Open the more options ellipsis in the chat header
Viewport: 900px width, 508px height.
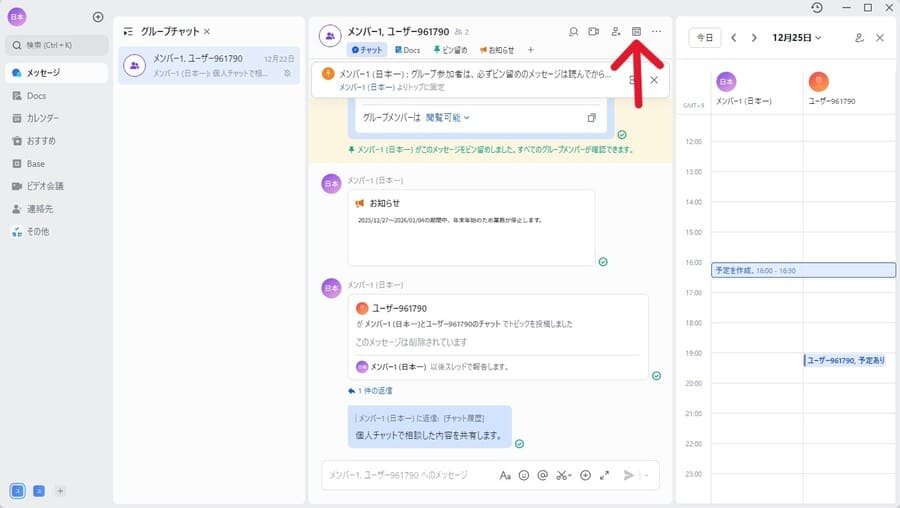click(657, 32)
